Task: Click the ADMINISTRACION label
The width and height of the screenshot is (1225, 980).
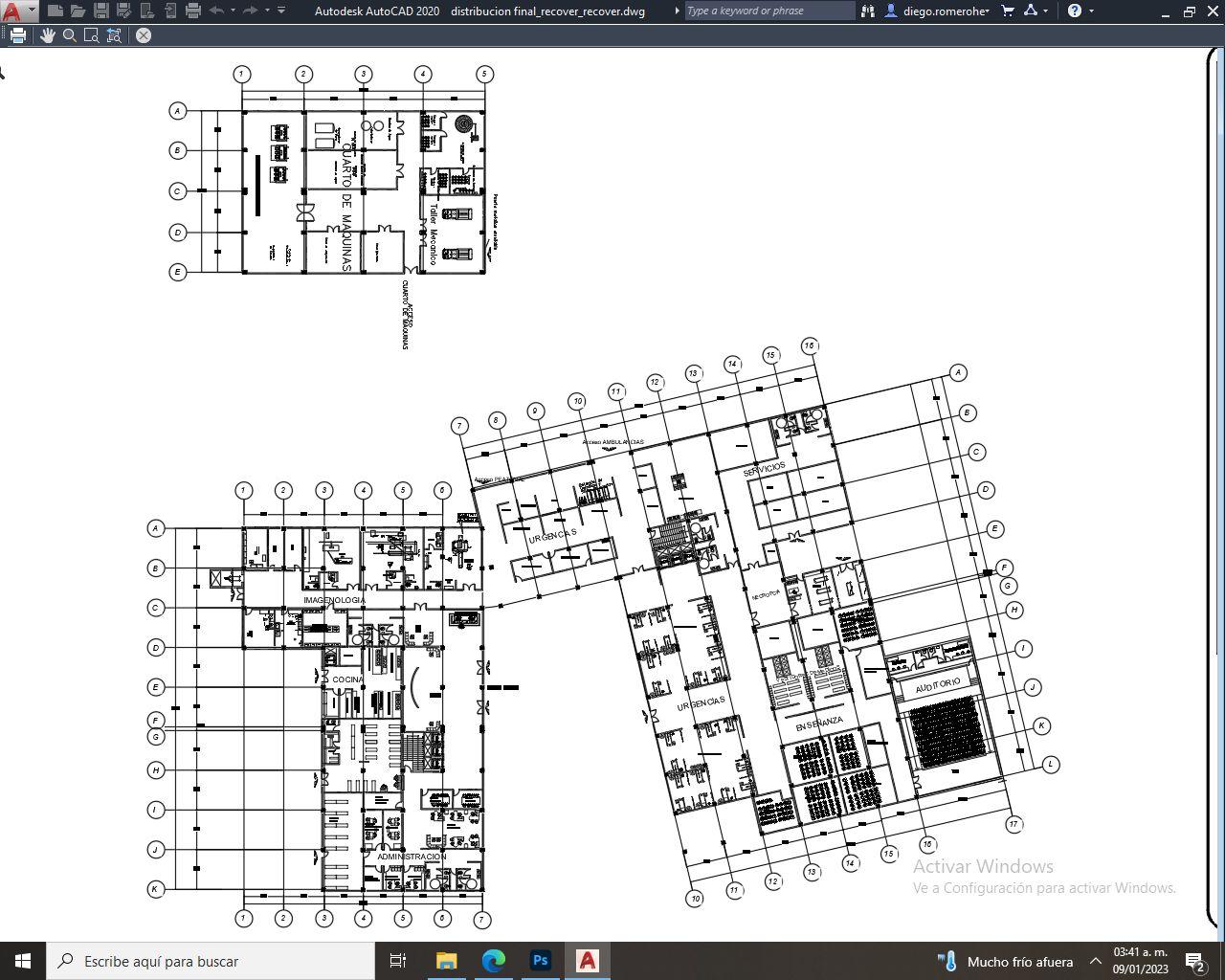Action: [x=412, y=857]
